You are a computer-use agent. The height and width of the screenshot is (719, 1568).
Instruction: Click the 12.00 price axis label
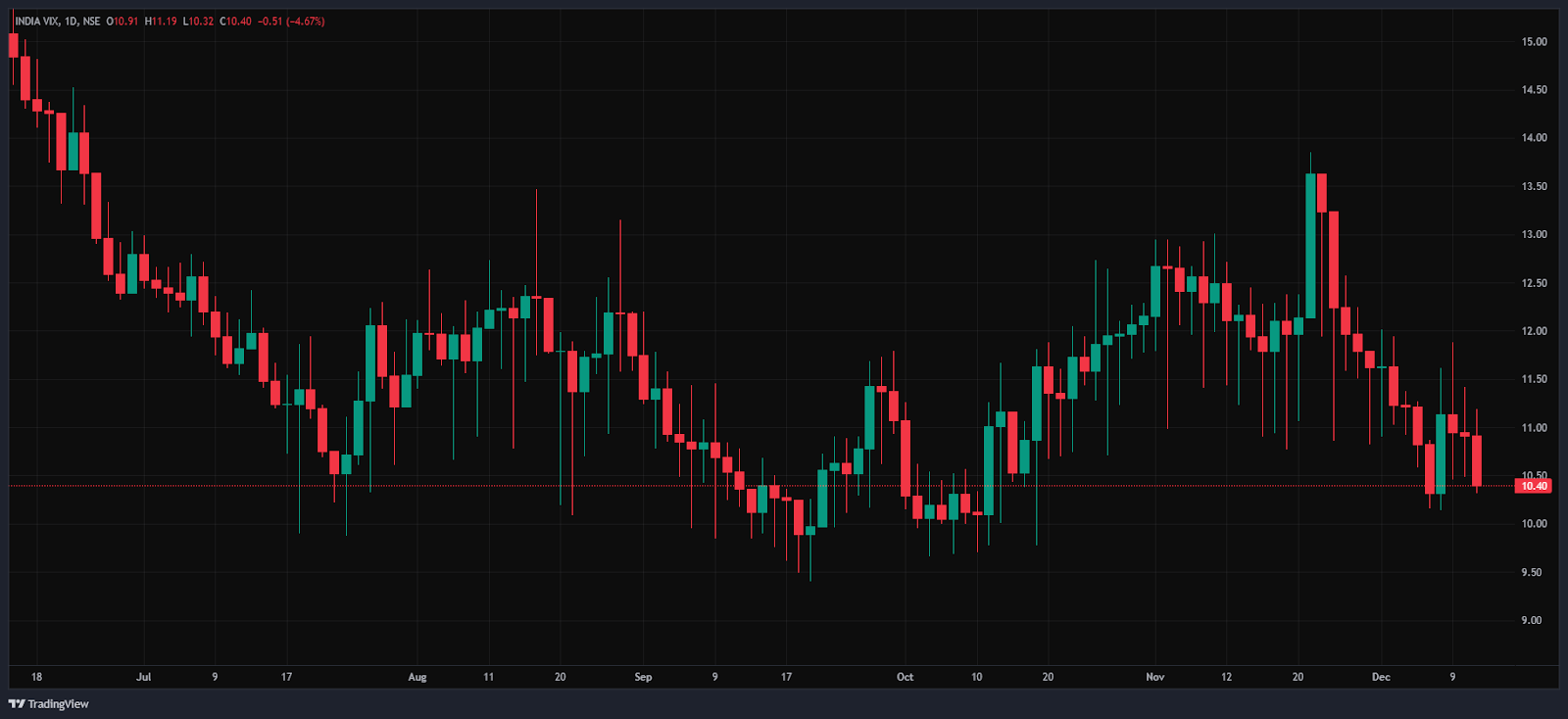[1534, 331]
